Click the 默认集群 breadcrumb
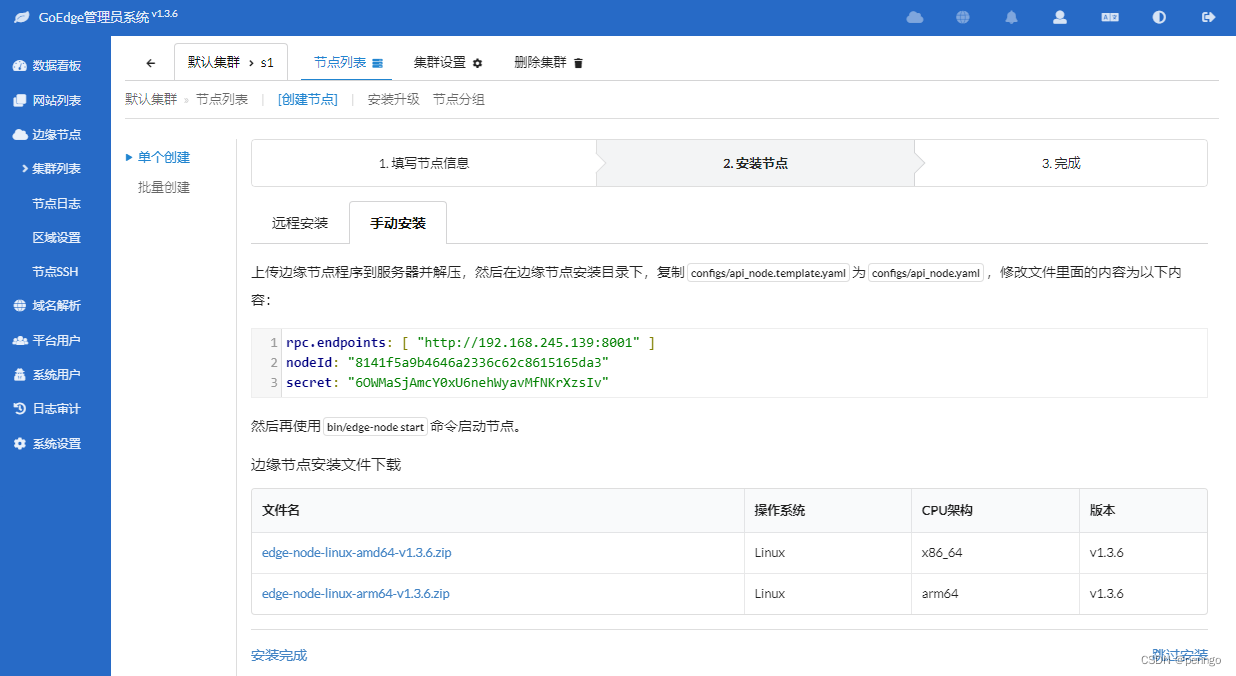1236x676 pixels. pos(151,100)
